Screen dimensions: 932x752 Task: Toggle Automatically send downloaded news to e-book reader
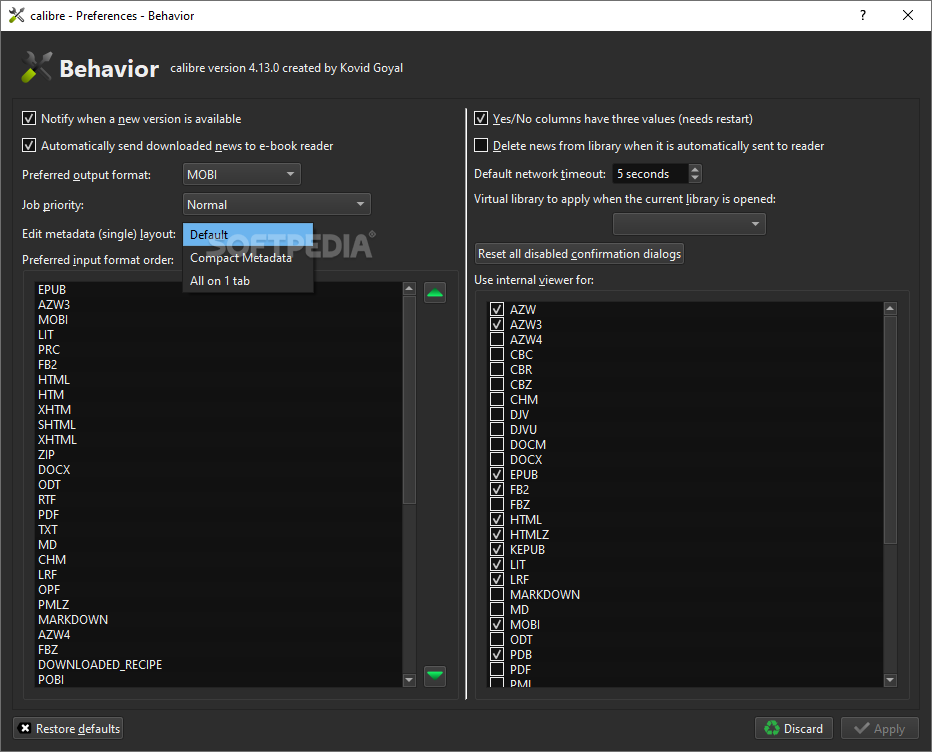click(29, 145)
